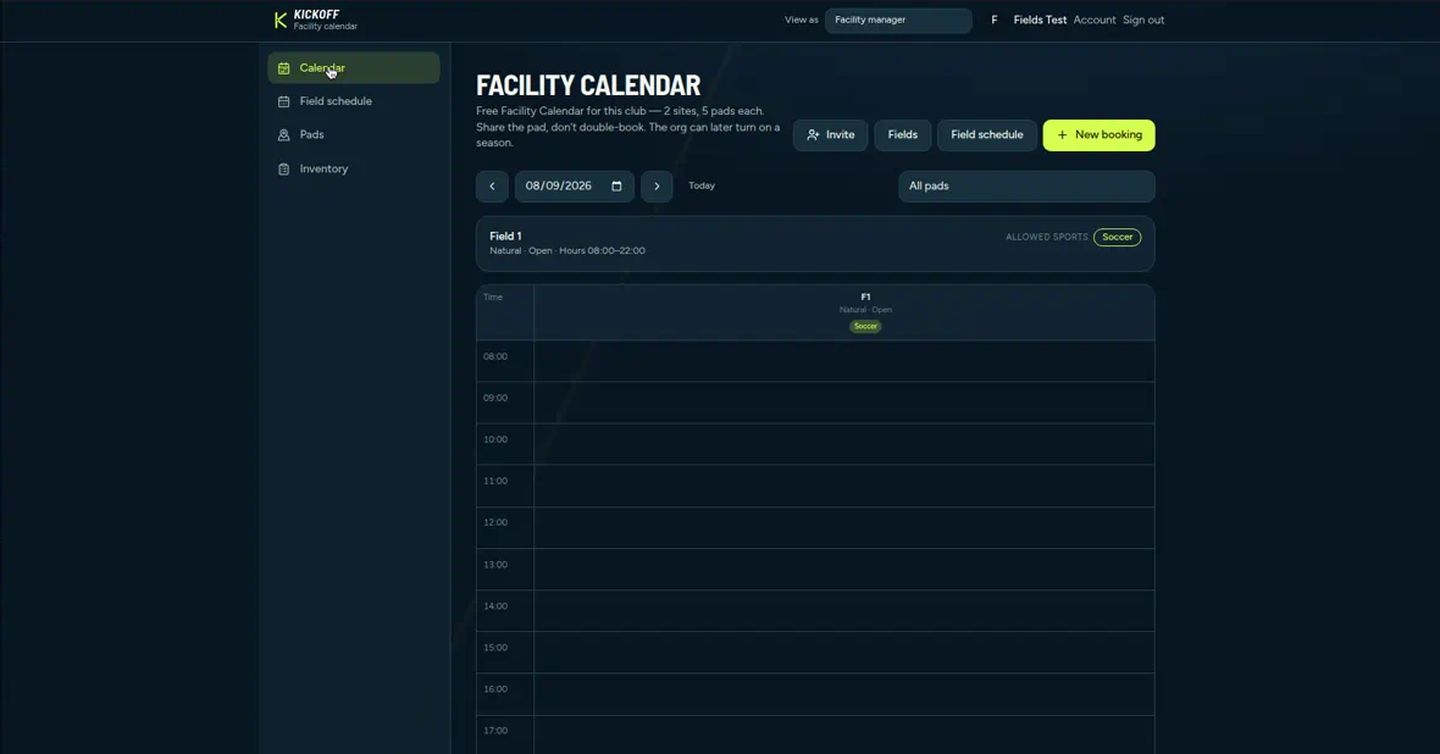Click the 12:00 time slot row
The height and width of the screenshot is (754, 1440).
click(815, 528)
